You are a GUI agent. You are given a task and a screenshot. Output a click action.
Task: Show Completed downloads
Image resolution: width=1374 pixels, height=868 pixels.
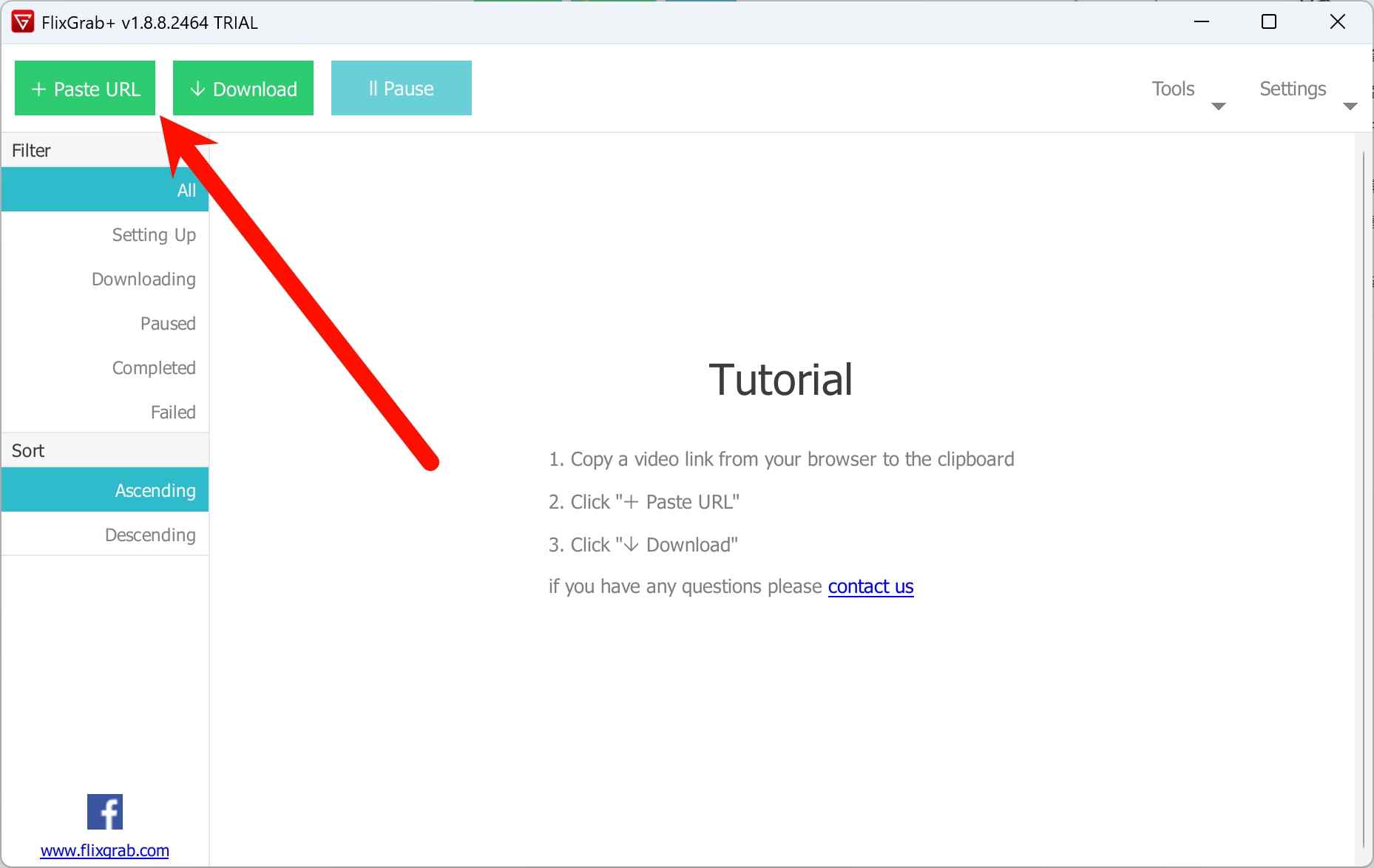tap(105, 367)
